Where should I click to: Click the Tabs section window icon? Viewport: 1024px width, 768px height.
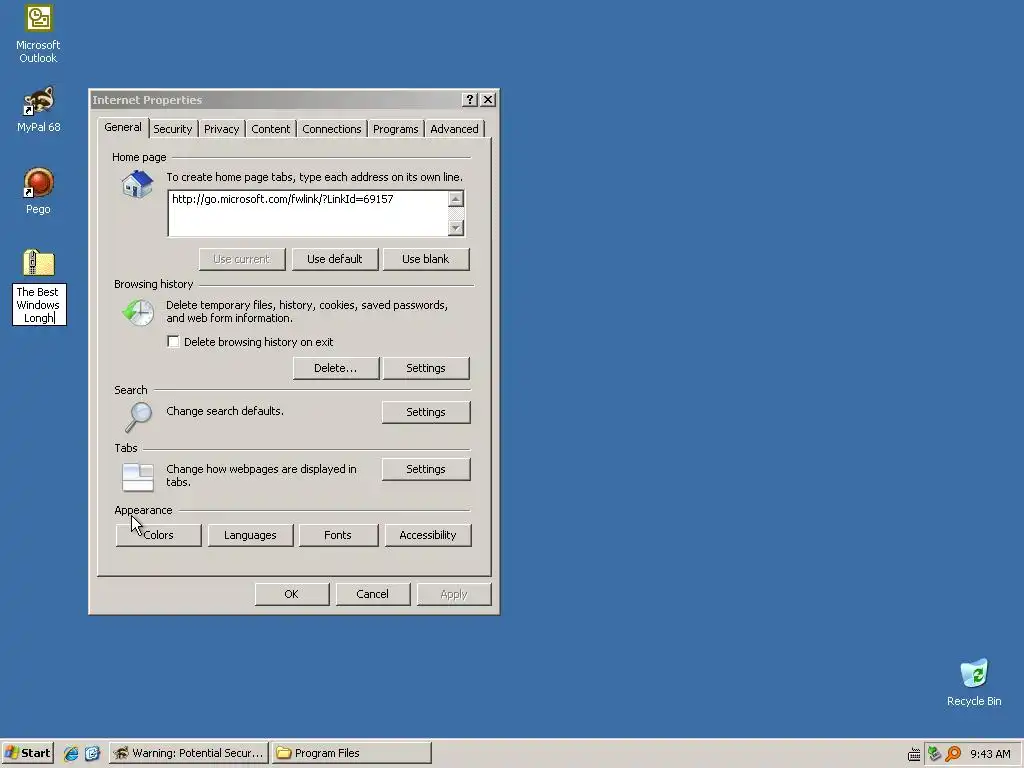tap(138, 477)
